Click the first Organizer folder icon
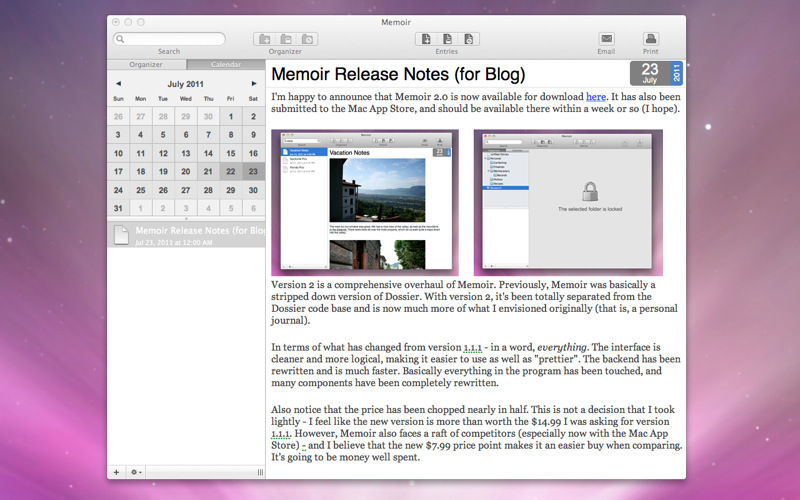The height and width of the screenshot is (500, 800). tap(264, 39)
